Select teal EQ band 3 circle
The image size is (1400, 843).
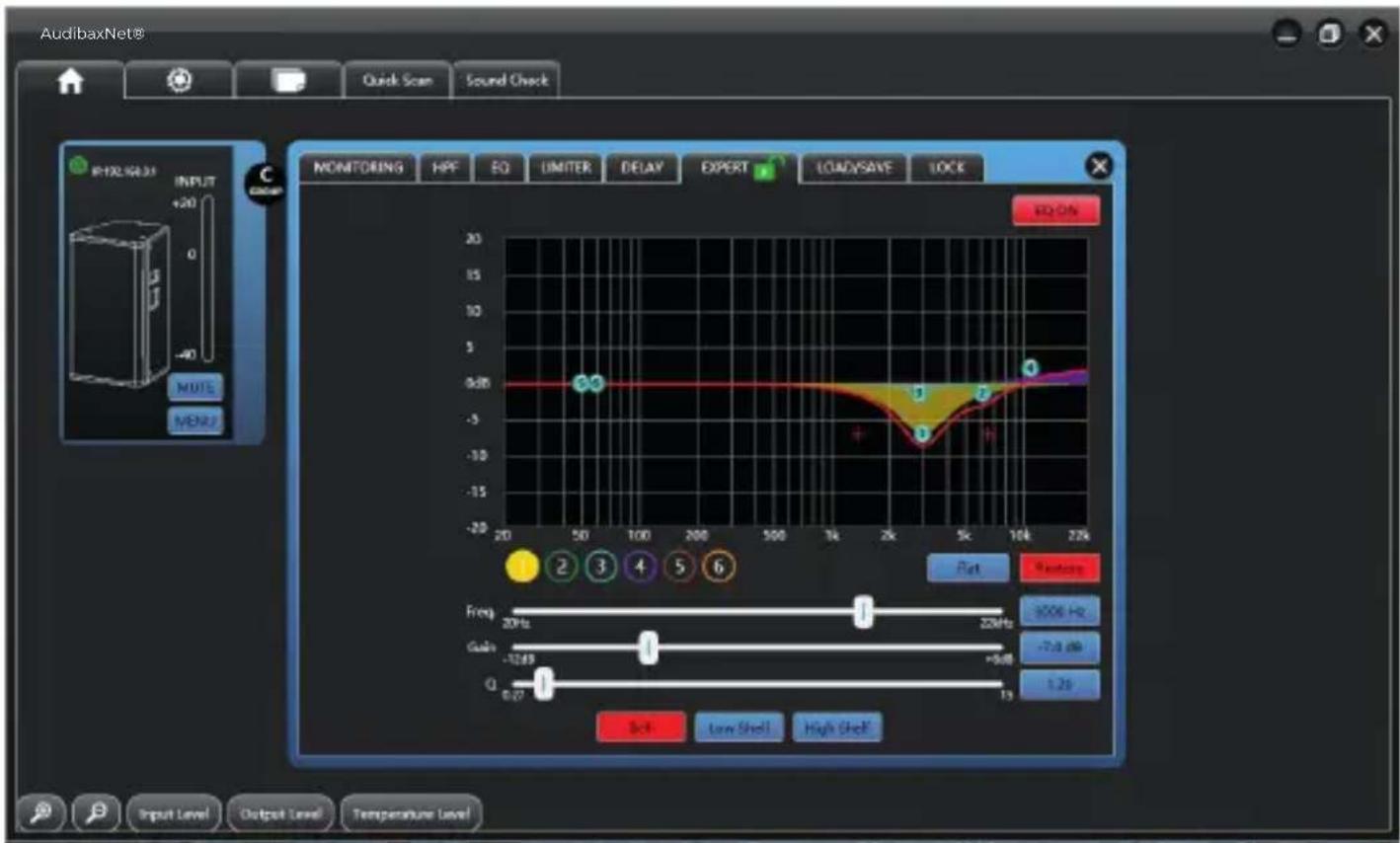pos(600,567)
